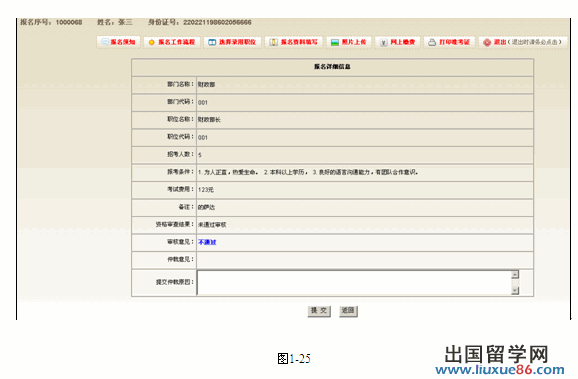Go to 选择录用职位 page

coord(232,42)
